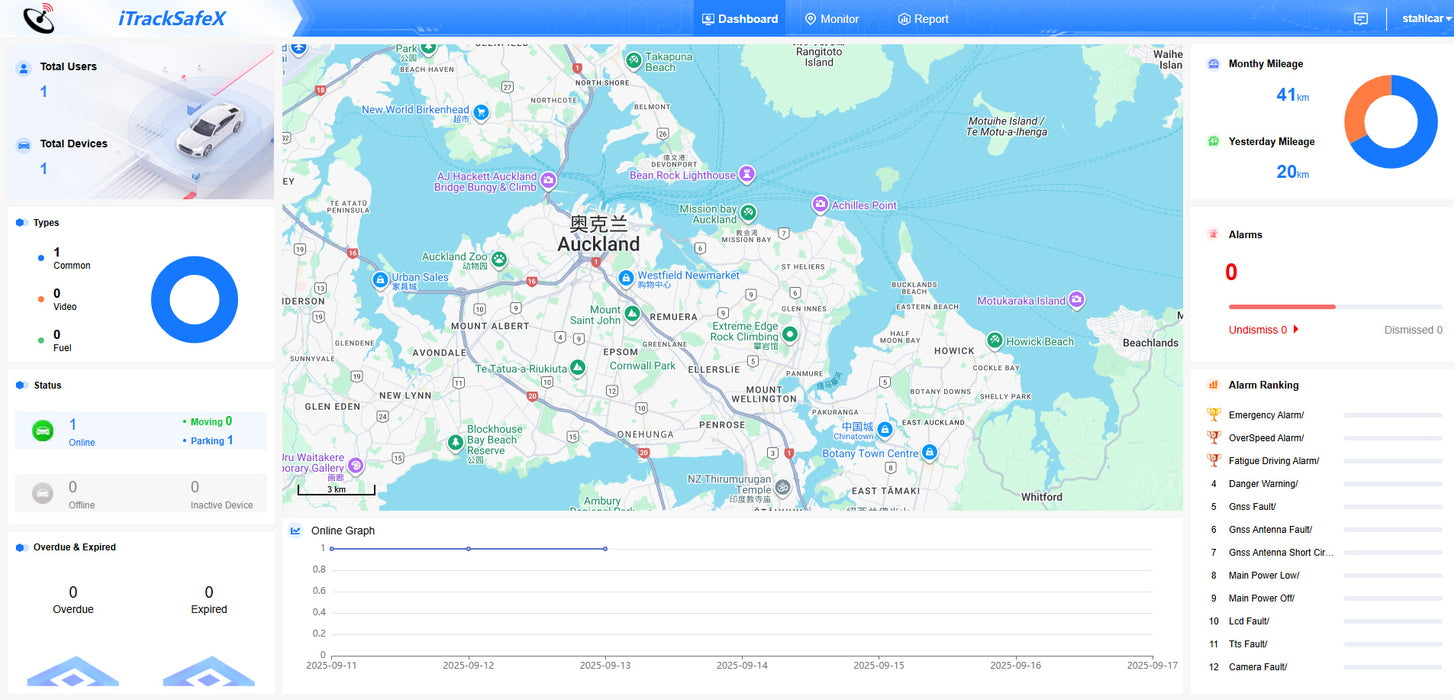Click the Achilles Point map marker
This screenshot has width=1454, height=700.
pos(820,205)
